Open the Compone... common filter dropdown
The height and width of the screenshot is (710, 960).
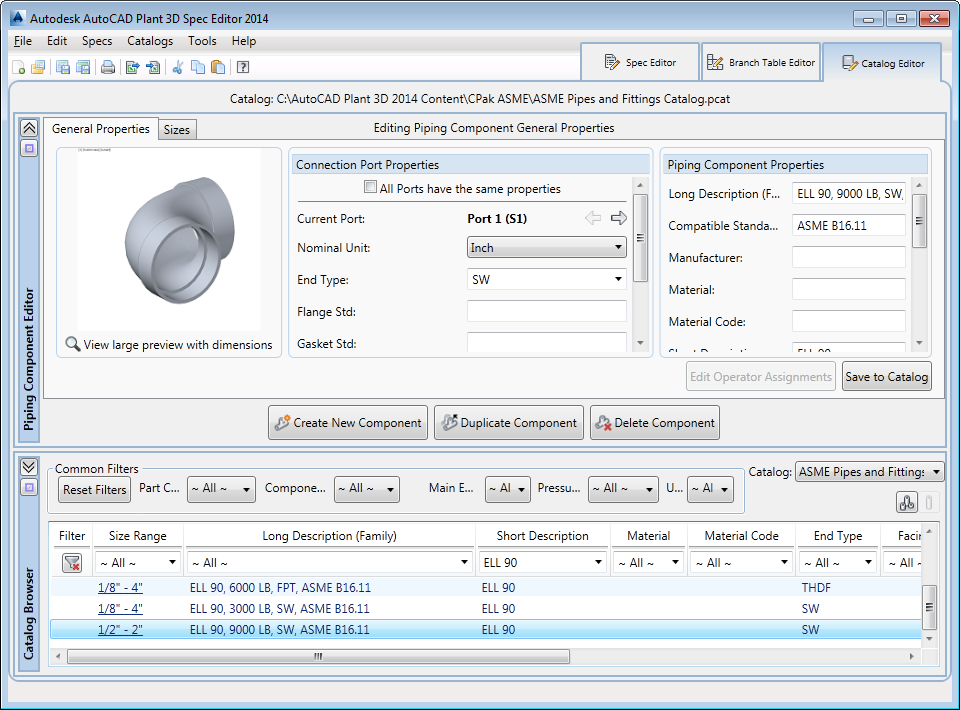tap(367, 489)
